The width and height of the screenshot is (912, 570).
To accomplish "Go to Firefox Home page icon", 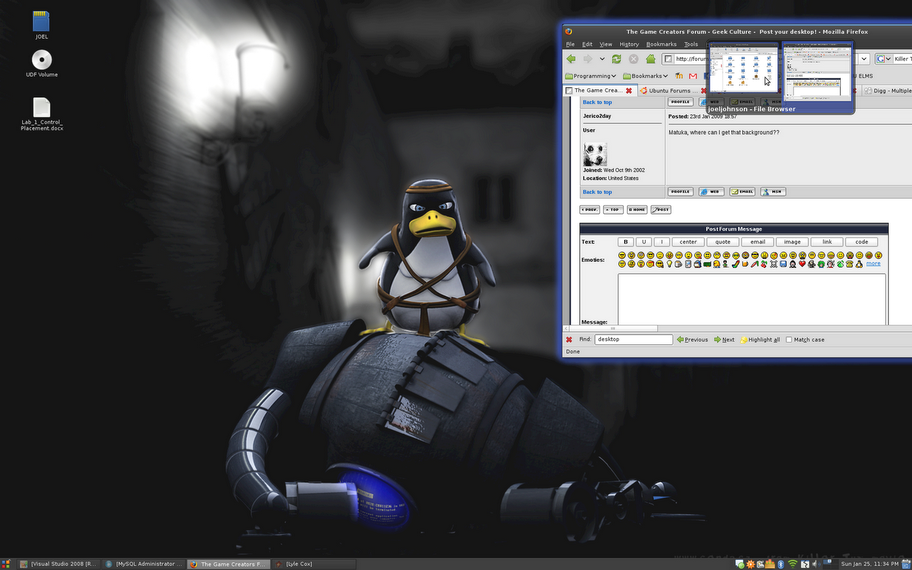I will (x=650, y=59).
